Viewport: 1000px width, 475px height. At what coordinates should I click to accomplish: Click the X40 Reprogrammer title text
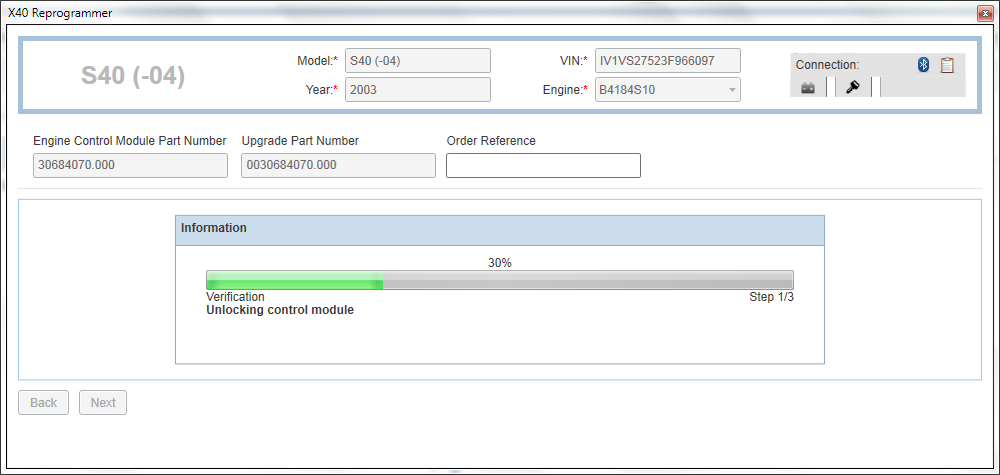[x=60, y=13]
